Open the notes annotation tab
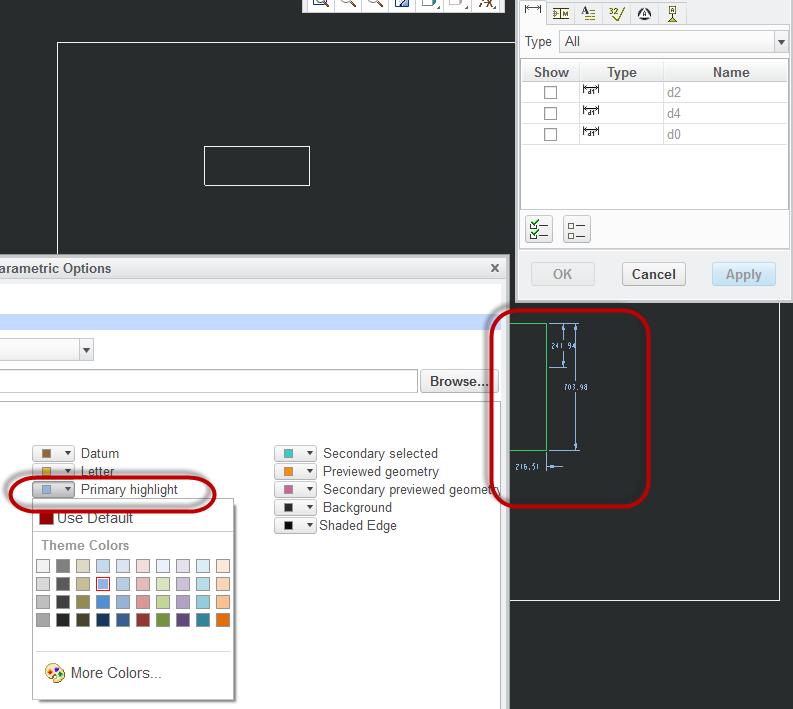Screen dimensions: 793x709 click(588, 13)
